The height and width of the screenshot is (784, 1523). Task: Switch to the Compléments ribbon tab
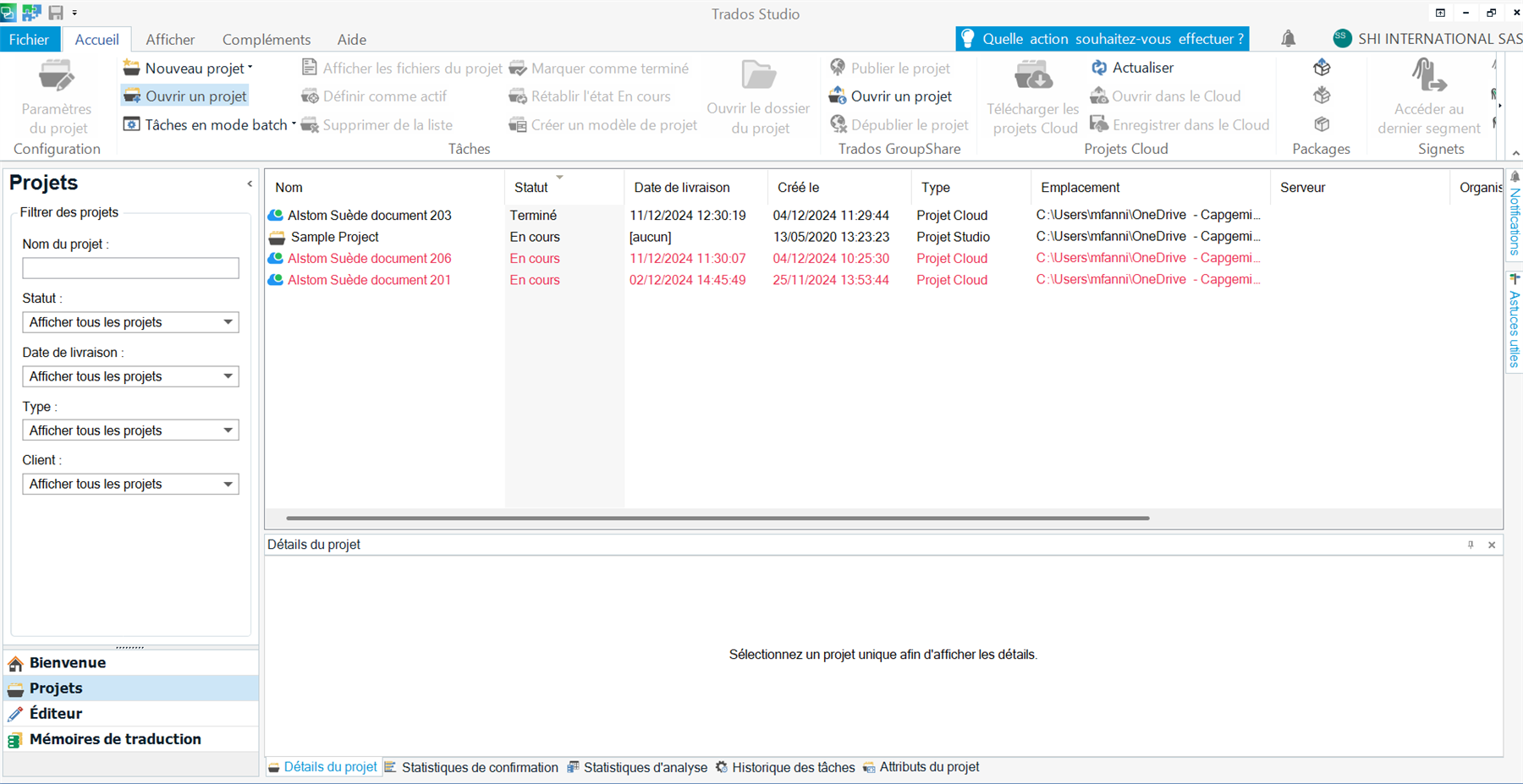(266, 39)
